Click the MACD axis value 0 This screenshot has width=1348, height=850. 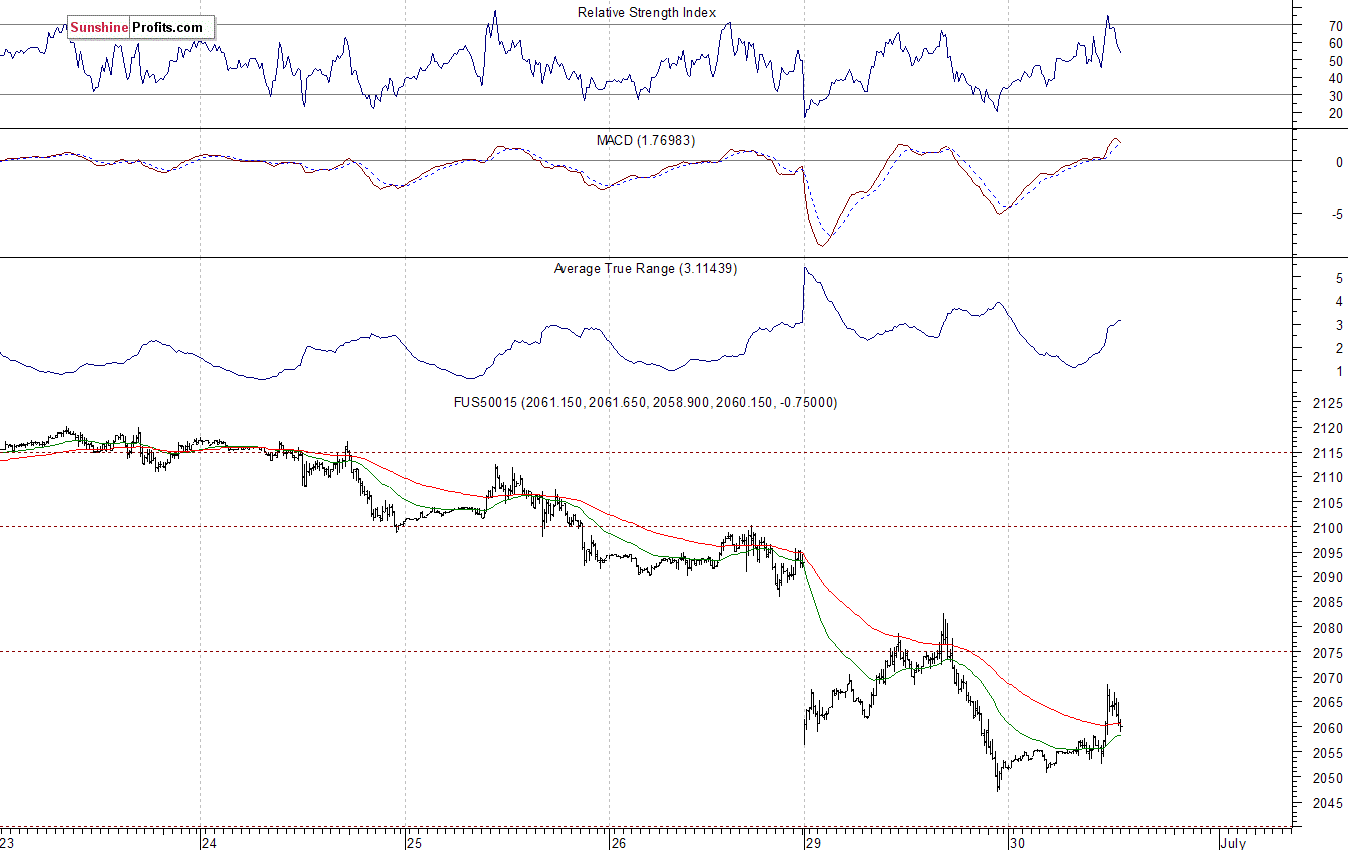point(1339,162)
